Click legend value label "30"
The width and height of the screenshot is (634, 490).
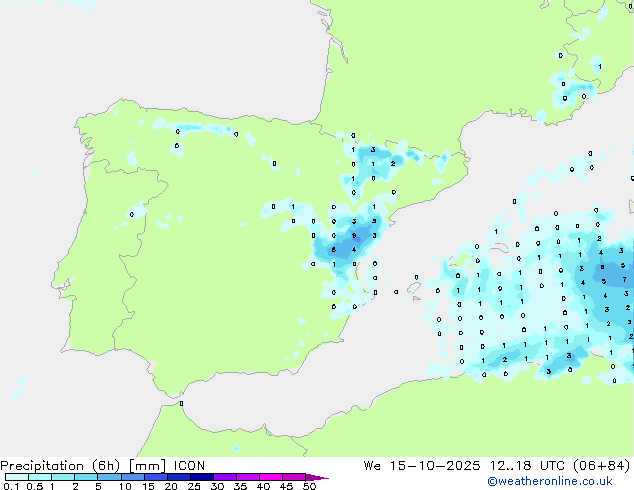click(217, 486)
